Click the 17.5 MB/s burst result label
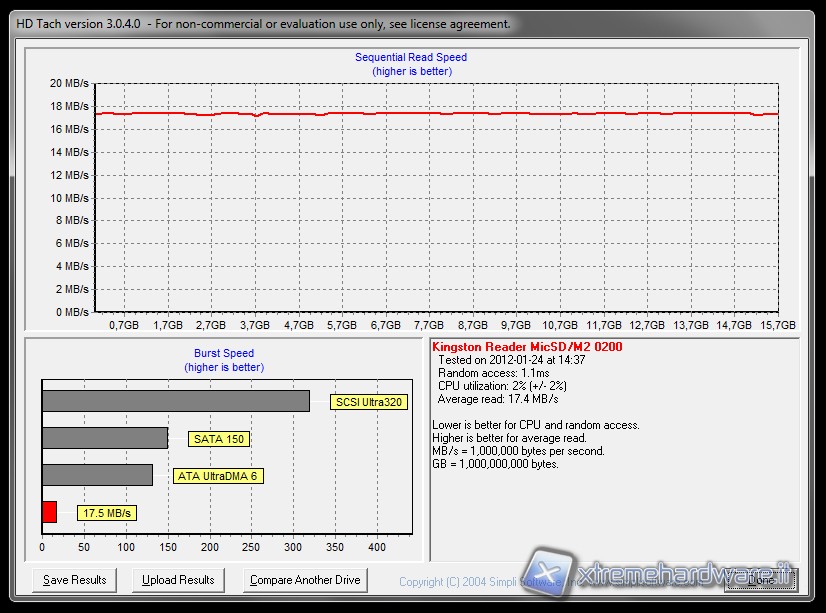The width and height of the screenshot is (826, 613). click(107, 513)
